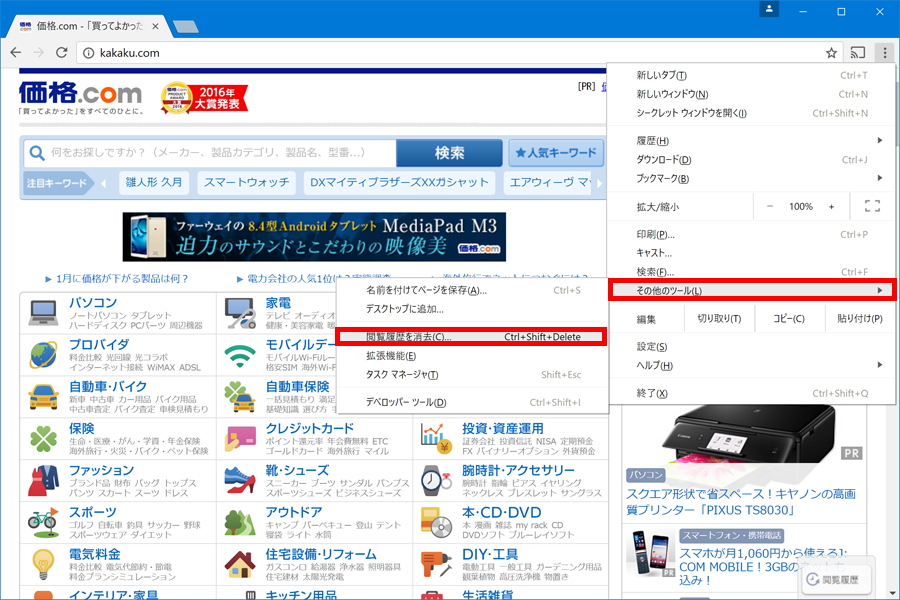900x600 pixels.
Task: Expand the ブックマーク(B) submenu
Action: [751, 179]
